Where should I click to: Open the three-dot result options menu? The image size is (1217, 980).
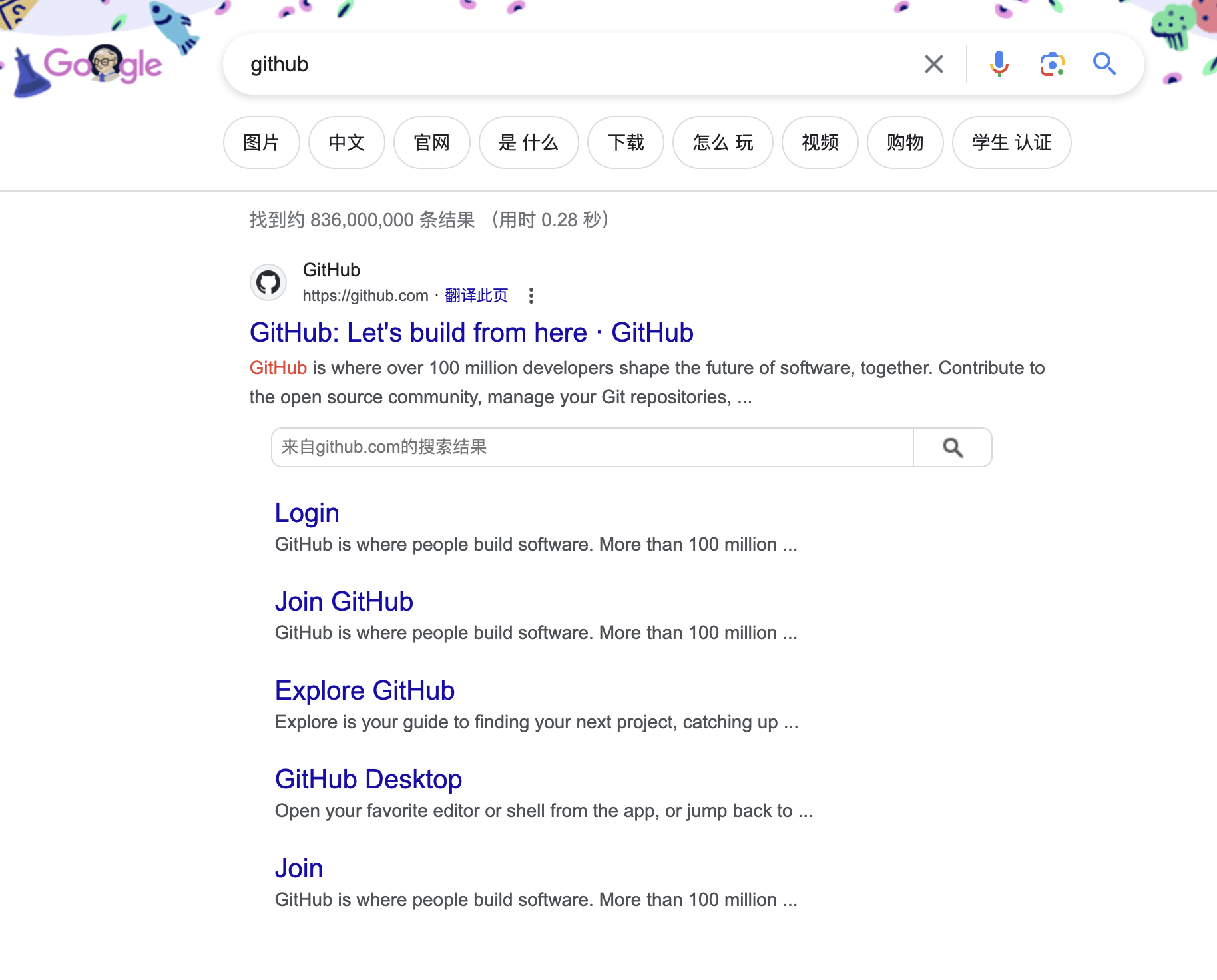(x=531, y=296)
